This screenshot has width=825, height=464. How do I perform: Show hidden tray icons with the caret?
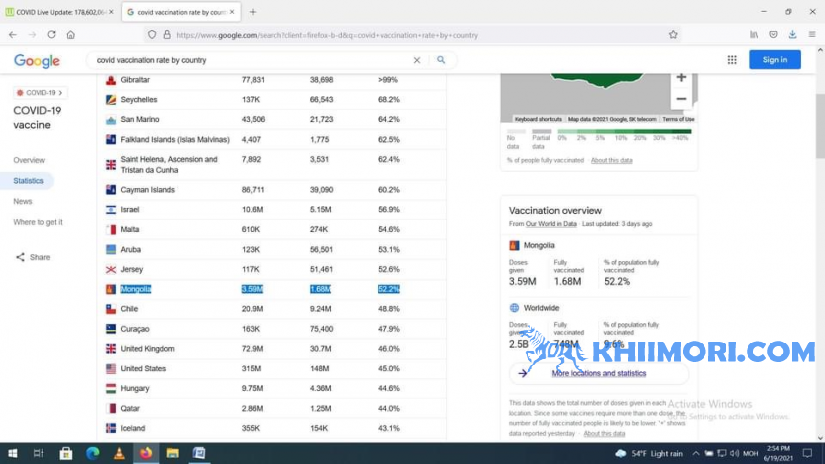coord(696,453)
